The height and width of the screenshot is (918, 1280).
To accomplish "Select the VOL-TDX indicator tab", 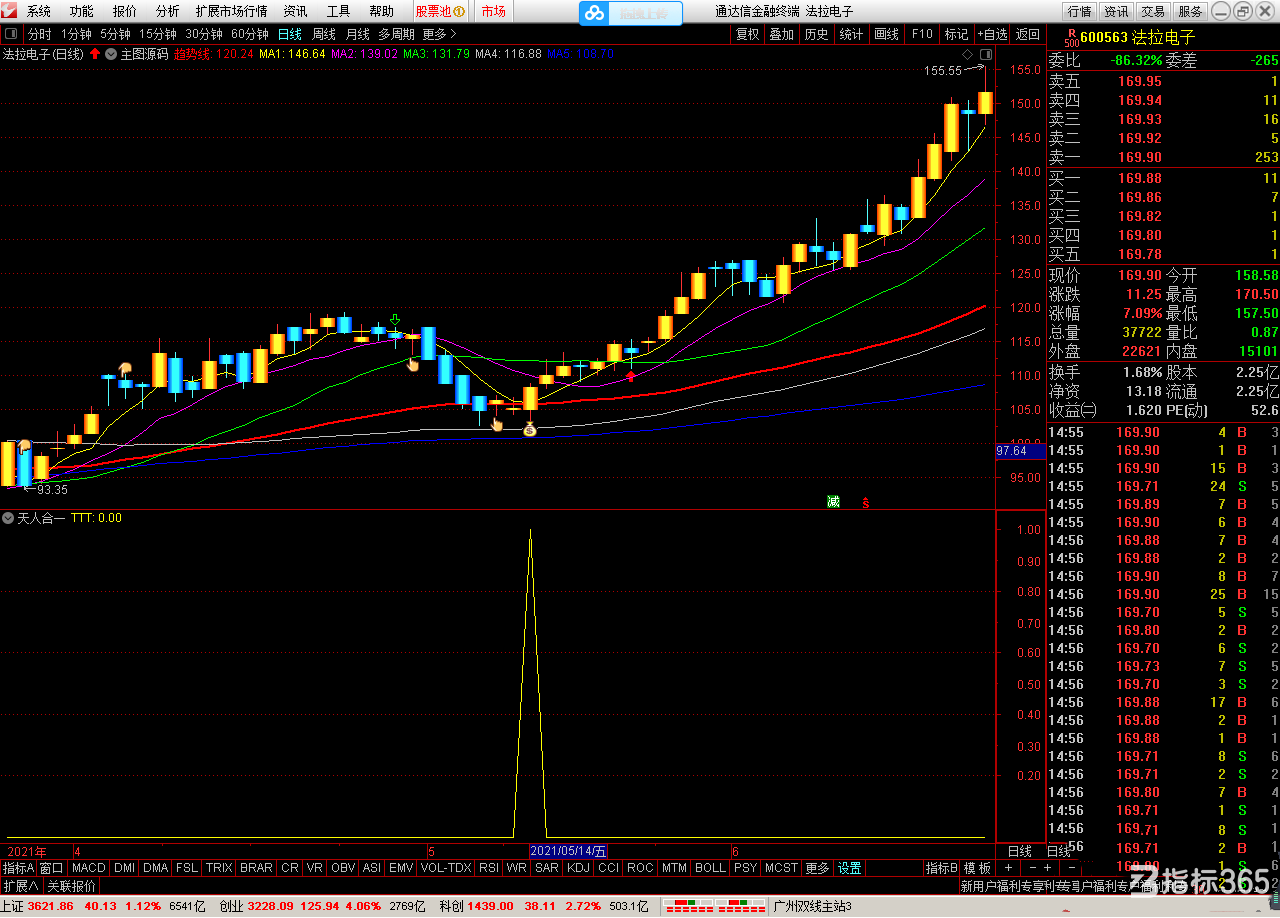I will 446,868.
